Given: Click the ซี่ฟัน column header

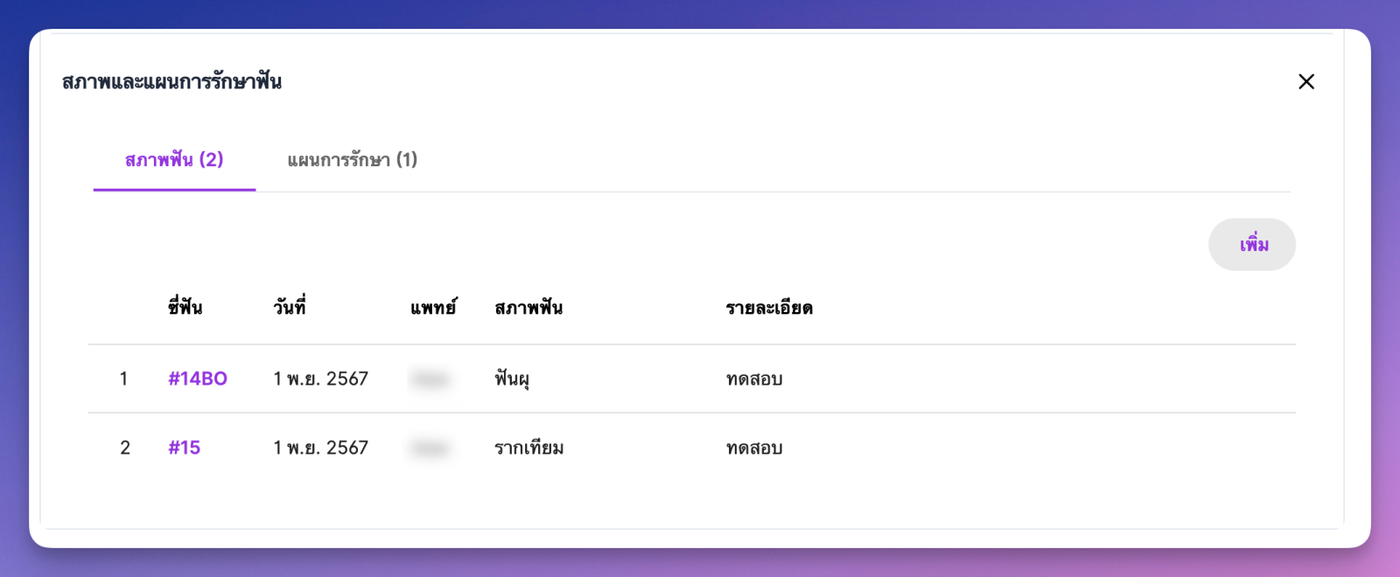Looking at the screenshot, I should click(x=185, y=308).
